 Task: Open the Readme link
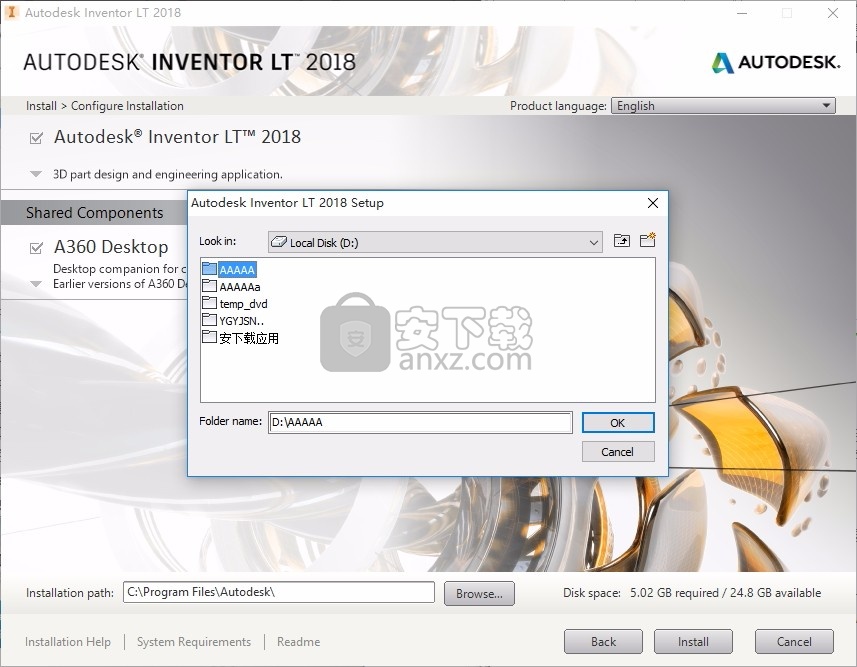(298, 642)
